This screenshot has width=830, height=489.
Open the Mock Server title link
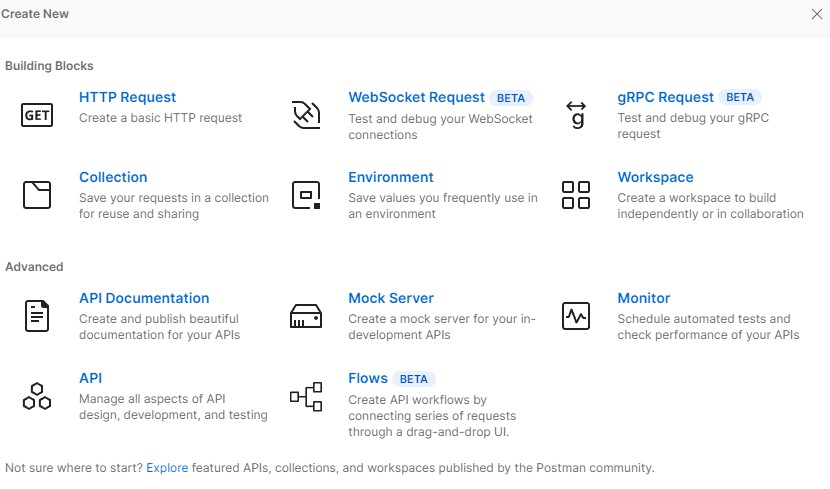pos(391,298)
